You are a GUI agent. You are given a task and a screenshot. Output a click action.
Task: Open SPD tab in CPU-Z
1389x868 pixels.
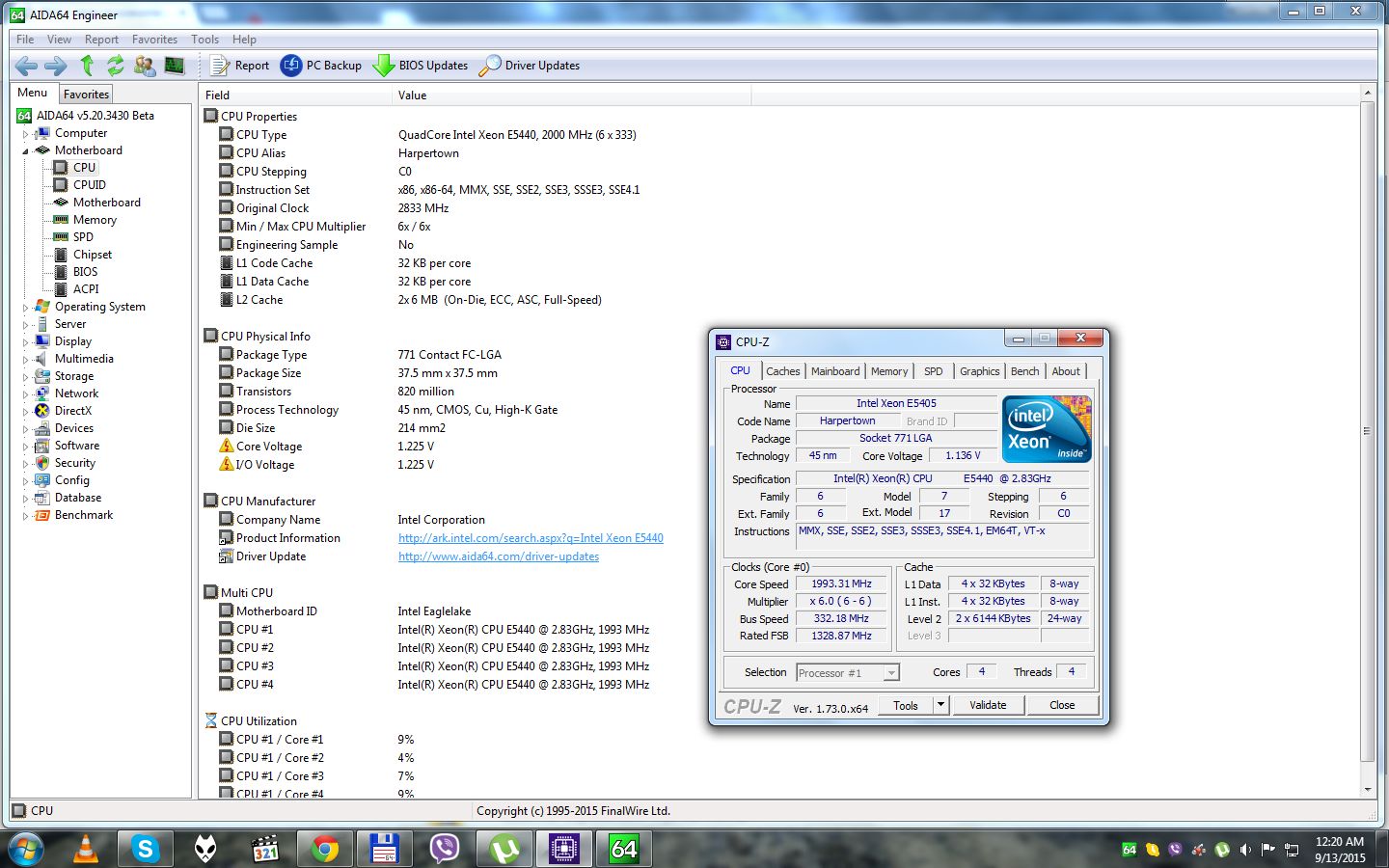pos(933,371)
